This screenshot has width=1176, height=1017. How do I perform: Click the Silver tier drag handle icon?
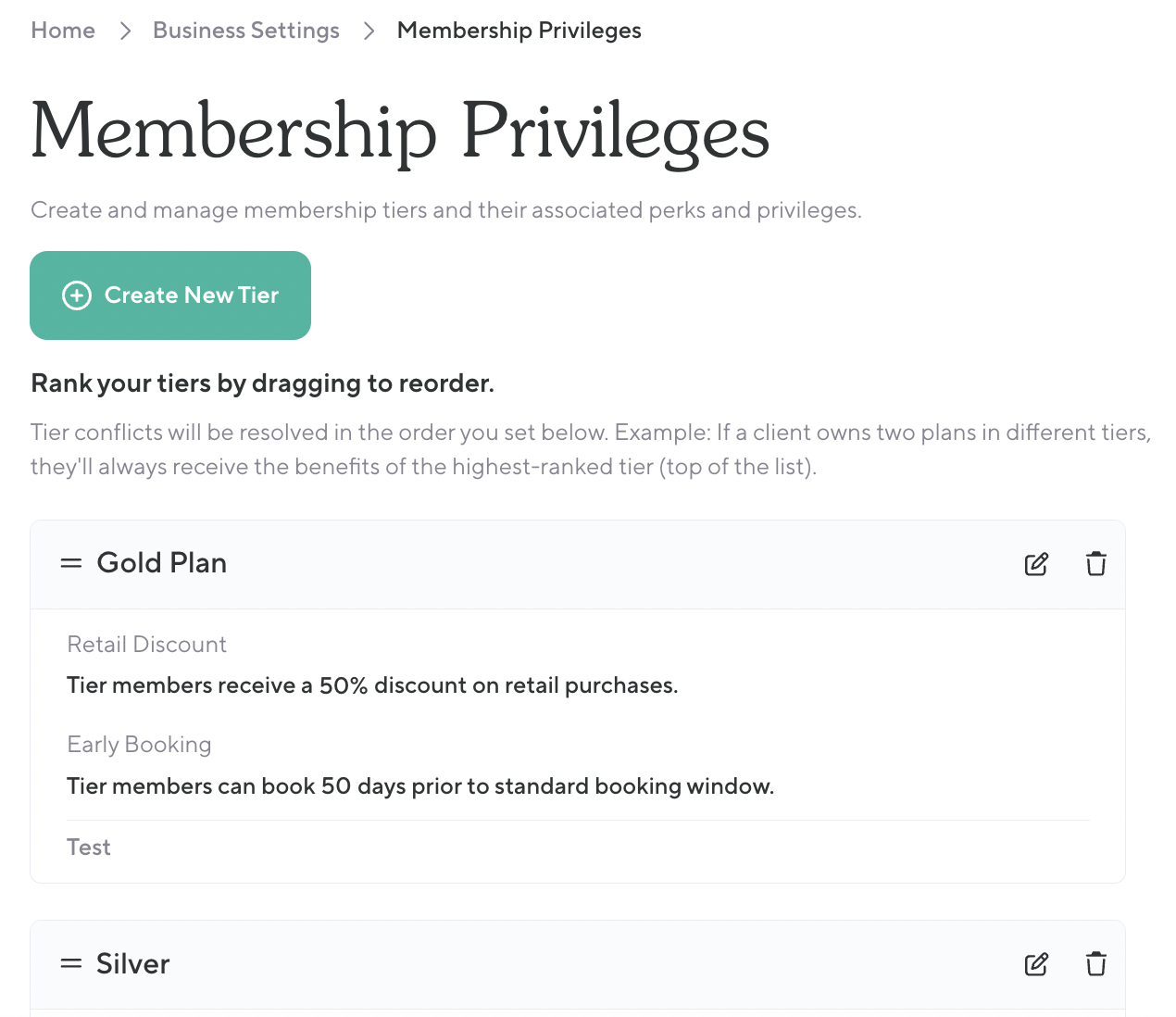coord(71,964)
